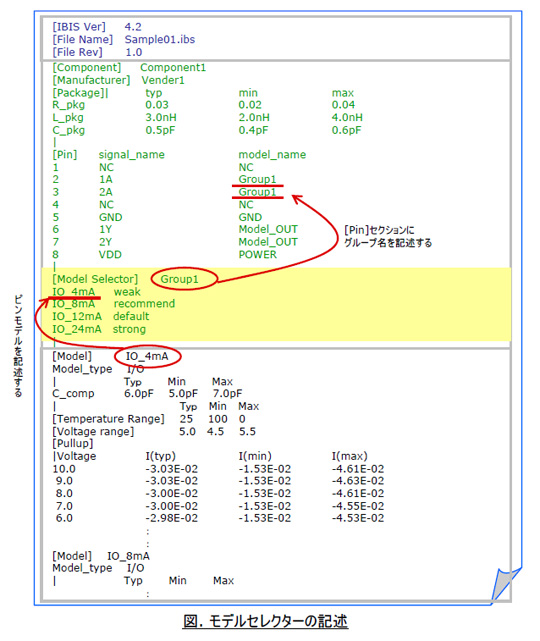Image resolution: width=540 pixels, height=641 pixels.
Task: Click IO_8mA in Model Selector list
Action: point(74,304)
